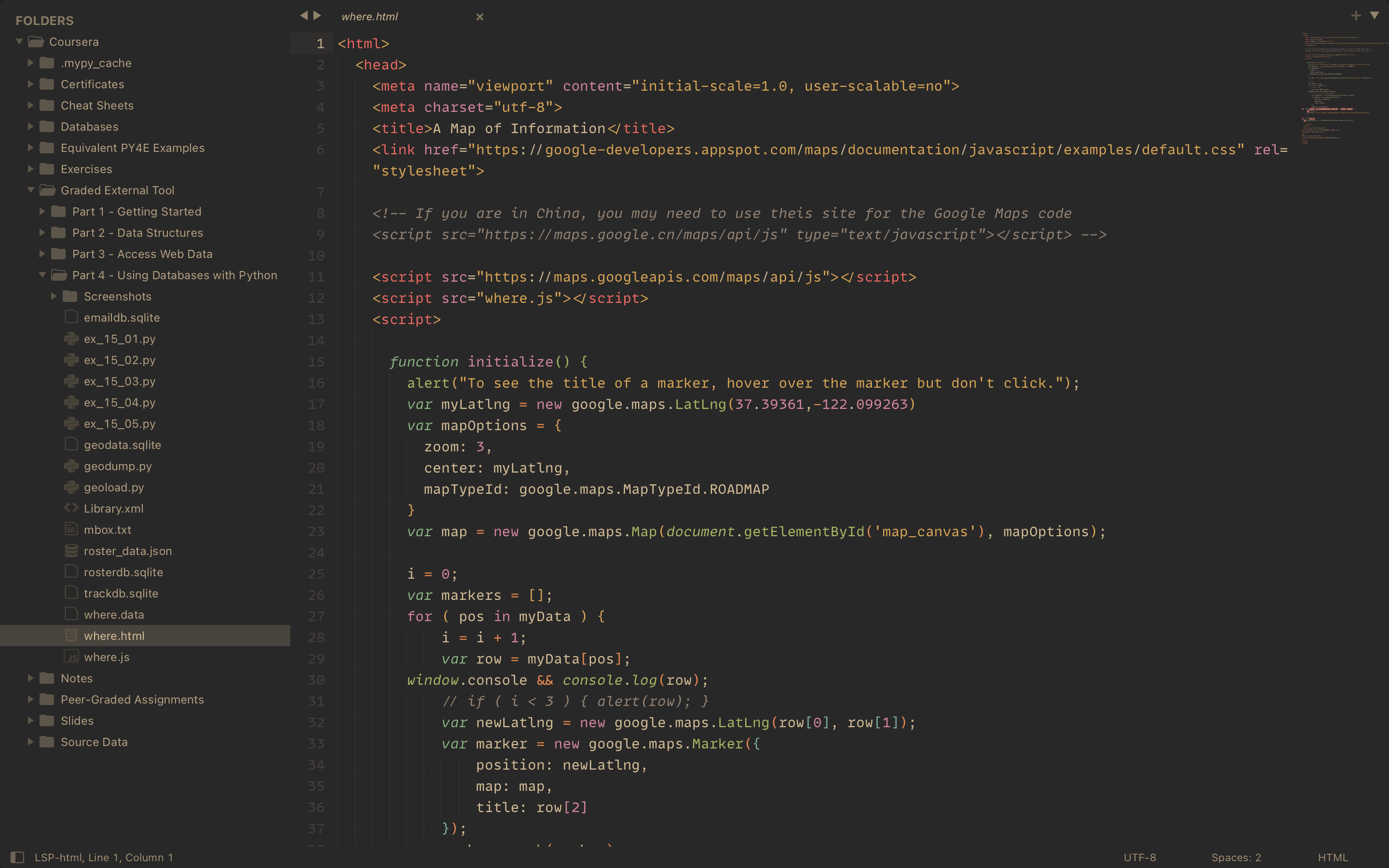Change the HTML syntax setting
The height and width of the screenshot is (868, 1389).
(1332, 857)
